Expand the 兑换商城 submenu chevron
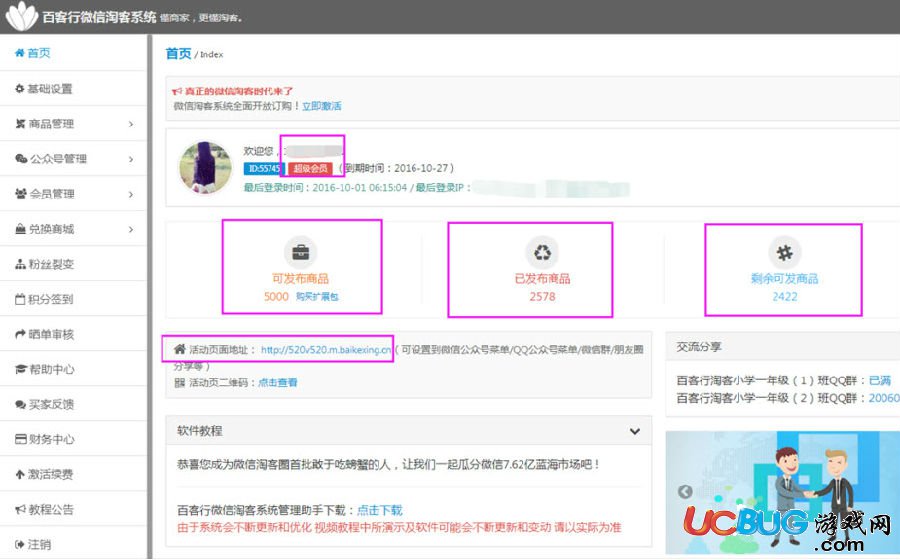Screen dimensions: 900x560 131,229
